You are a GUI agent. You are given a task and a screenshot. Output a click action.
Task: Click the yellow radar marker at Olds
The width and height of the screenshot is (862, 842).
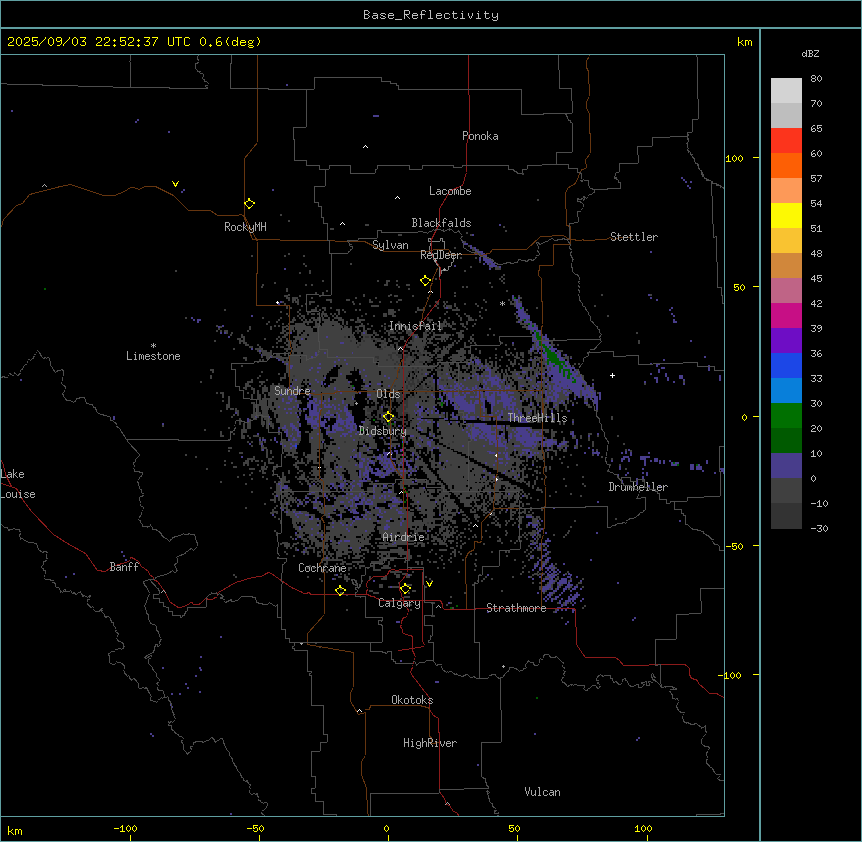click(x=388, y=417)
